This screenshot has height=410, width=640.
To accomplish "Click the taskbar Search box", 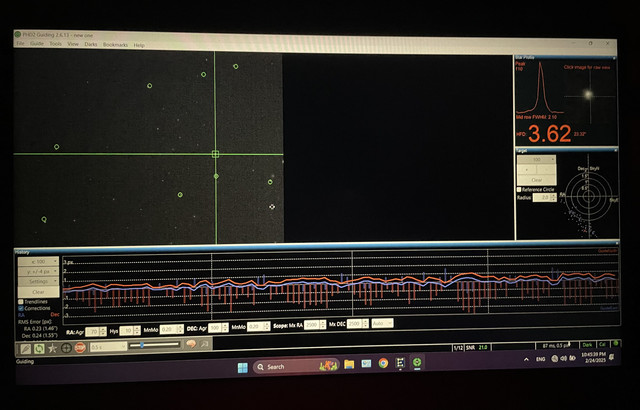I will (296, 366).
